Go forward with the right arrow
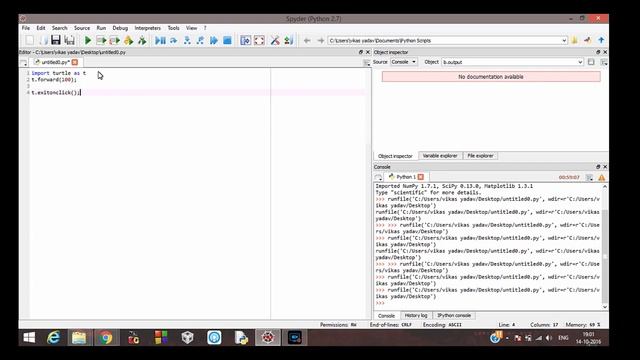Viewport: 640px width, 360px height. 320,40
